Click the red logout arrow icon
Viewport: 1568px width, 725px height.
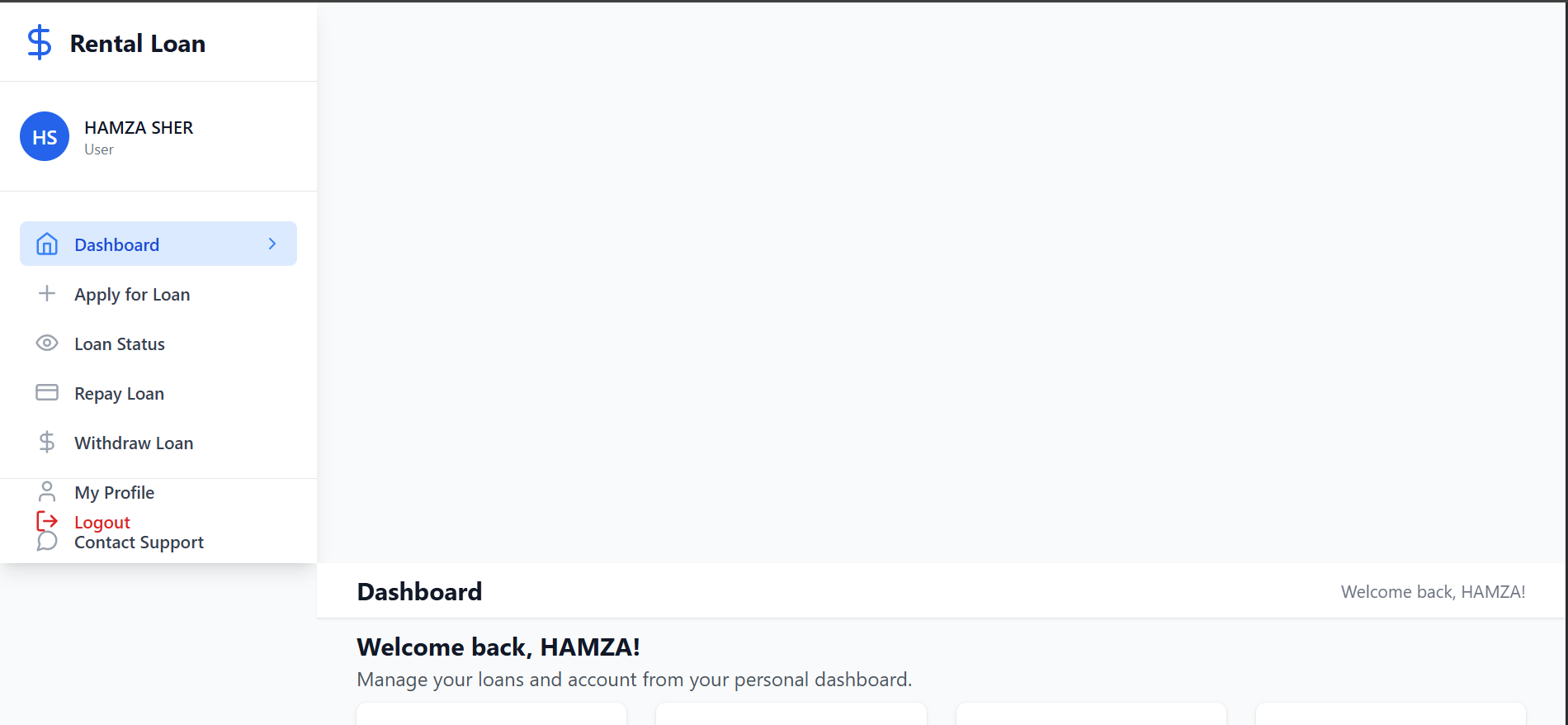47,521
